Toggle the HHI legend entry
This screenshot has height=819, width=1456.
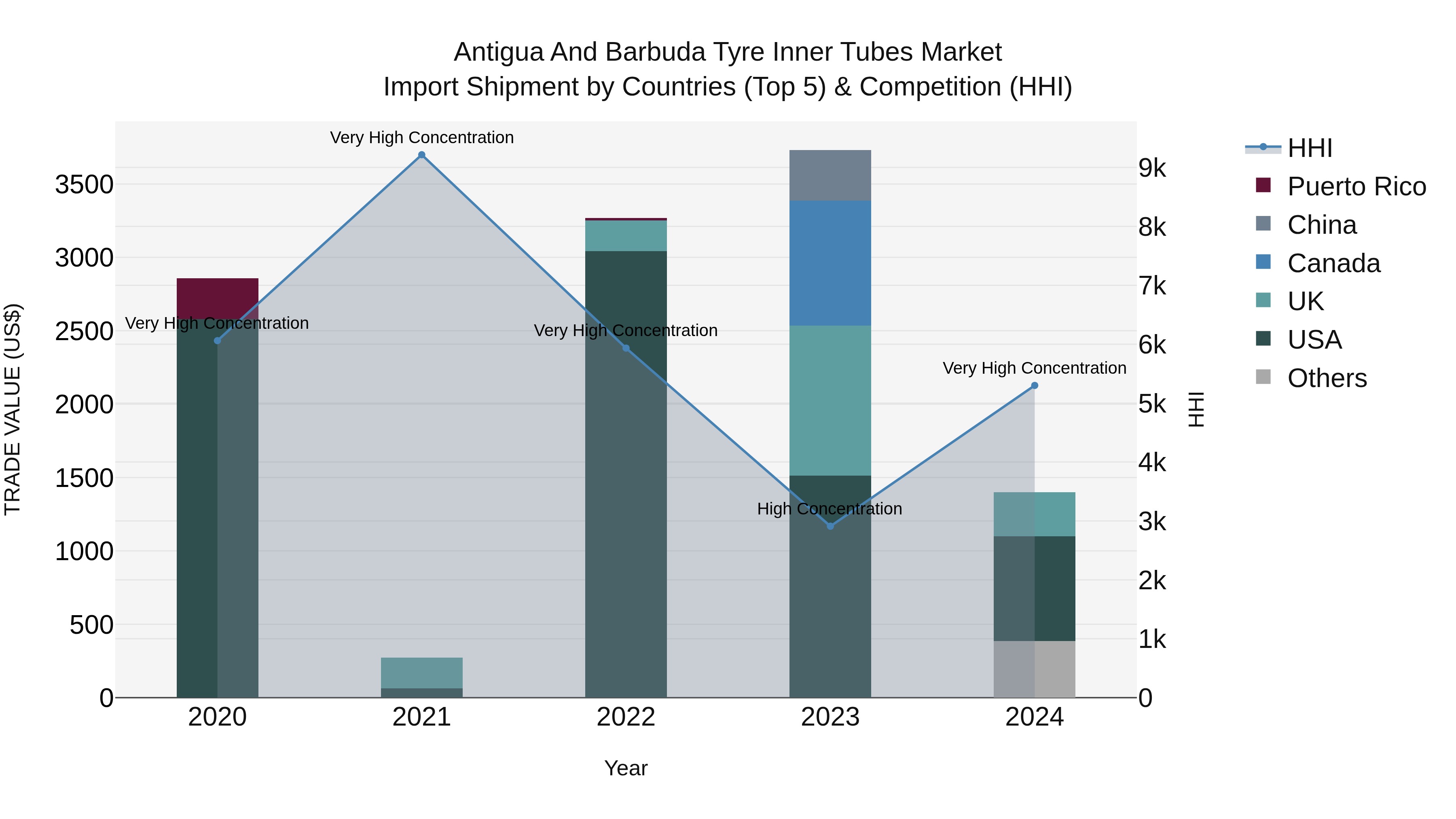(1289, 148)
